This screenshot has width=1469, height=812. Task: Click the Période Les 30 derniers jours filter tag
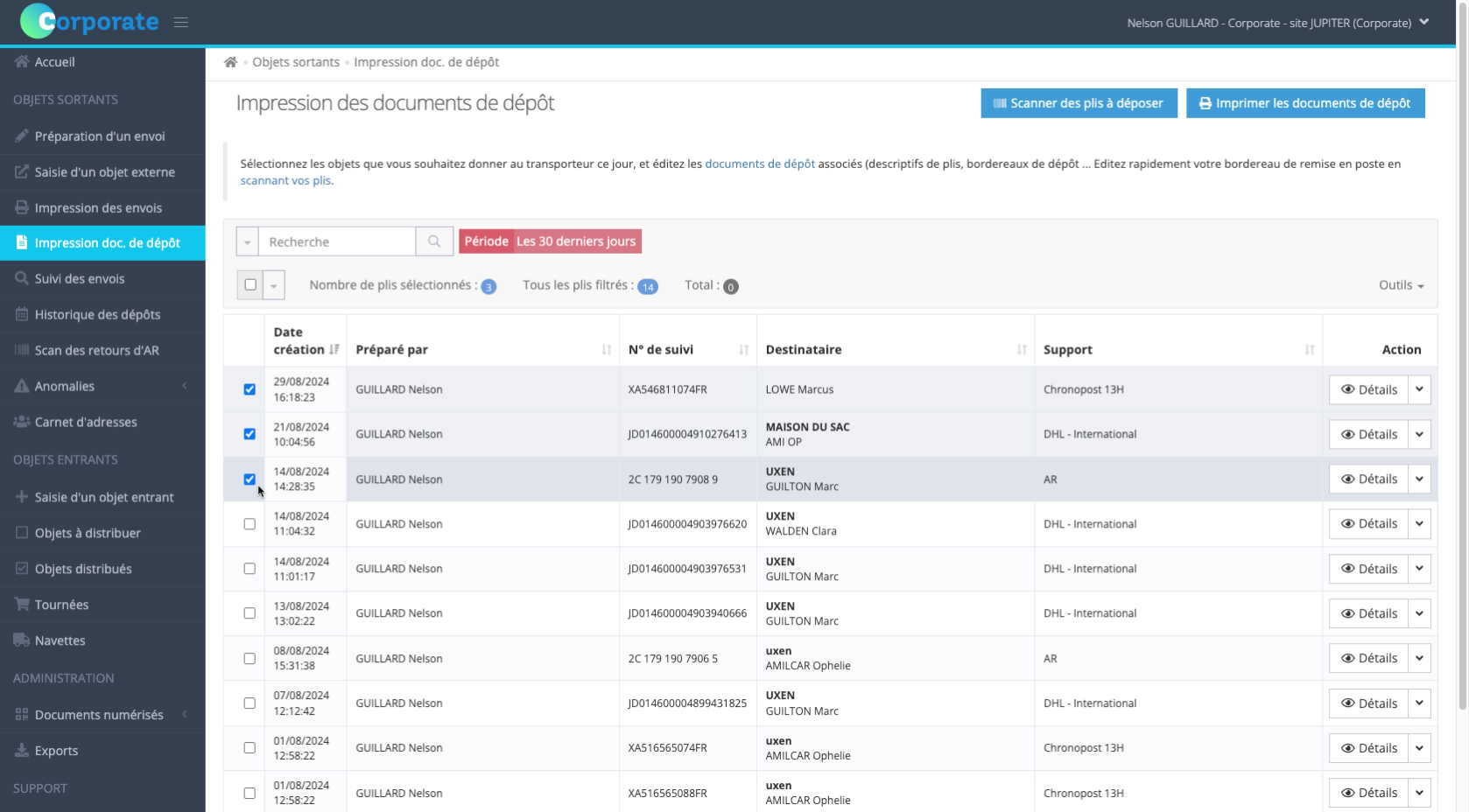[550, 241]
